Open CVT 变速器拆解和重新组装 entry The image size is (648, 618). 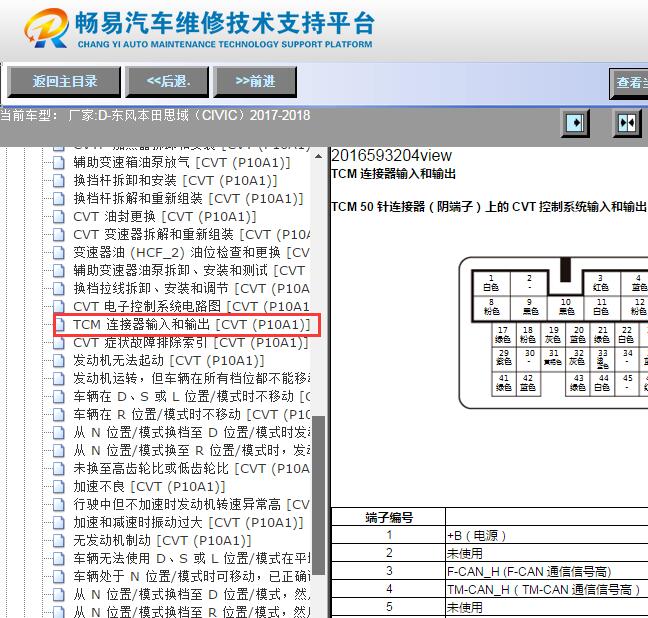pyautogui.click(x=191, y=234)
